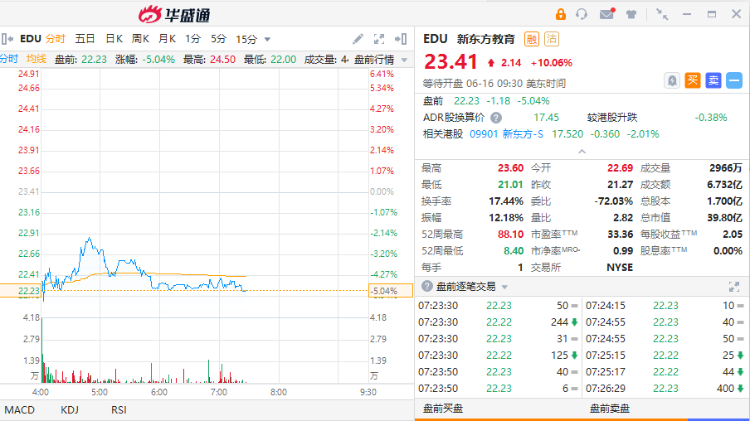Image resolution: width=750 pixels, height=421 pixels.
Task: Click the 盘前买盘 label
Action: point(443,409)
